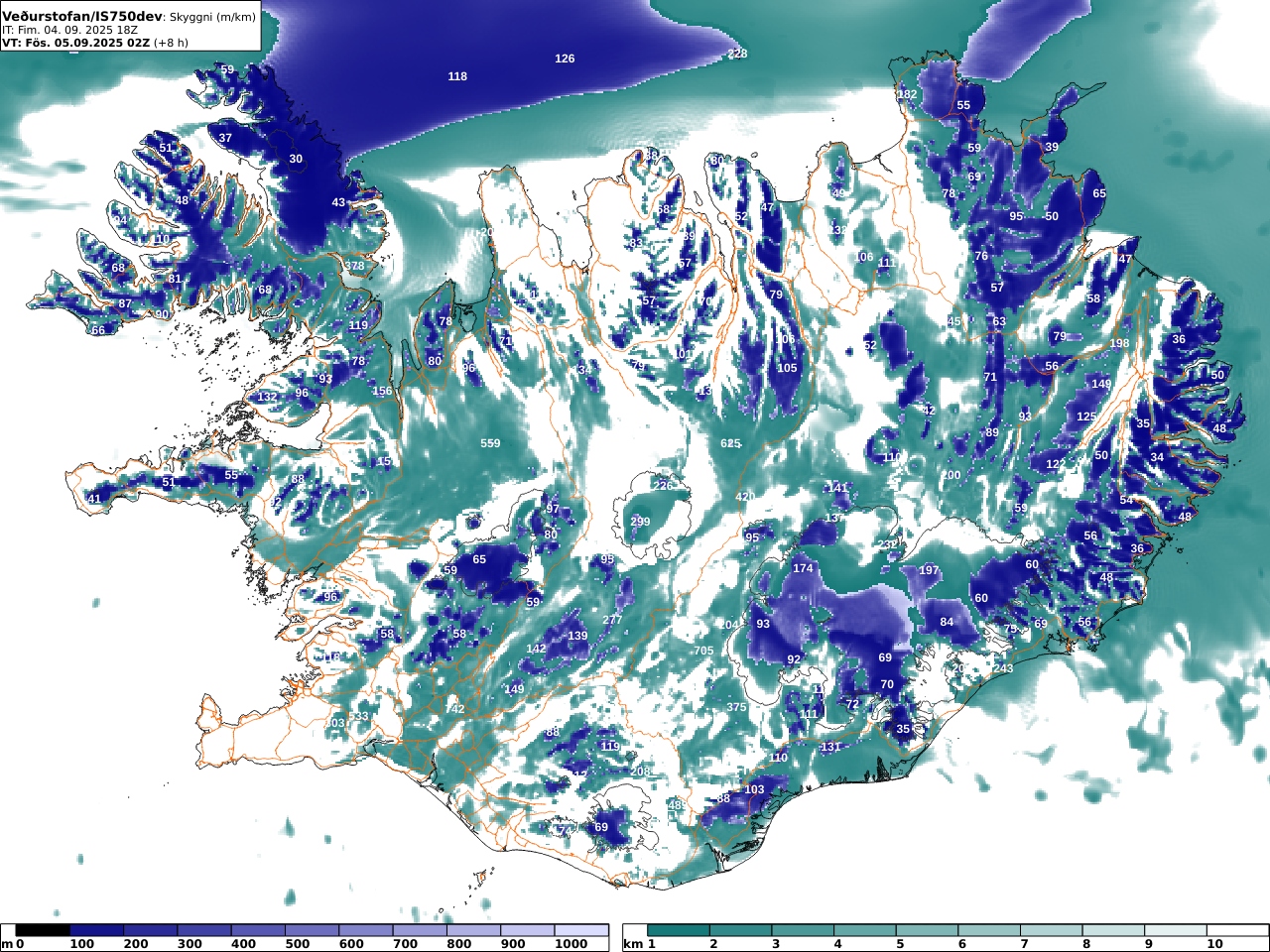Screen dimensions: 1270x952
Task: Click the 800 label in the meters legend
Action: coord(458,944)
